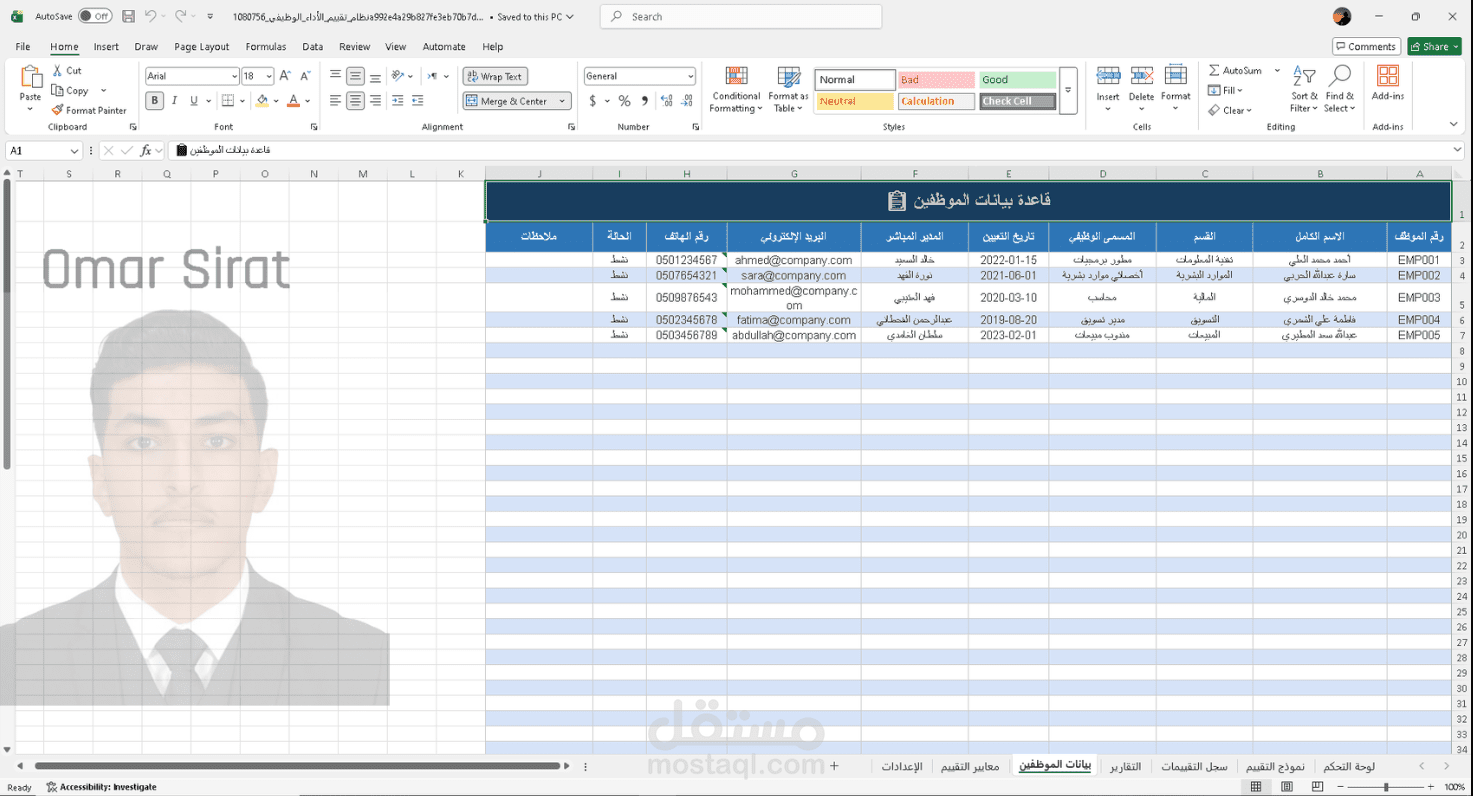Screen dimensions: 1473x796
Task: Toggle the AutoSave switch
Action: (95, 16)
